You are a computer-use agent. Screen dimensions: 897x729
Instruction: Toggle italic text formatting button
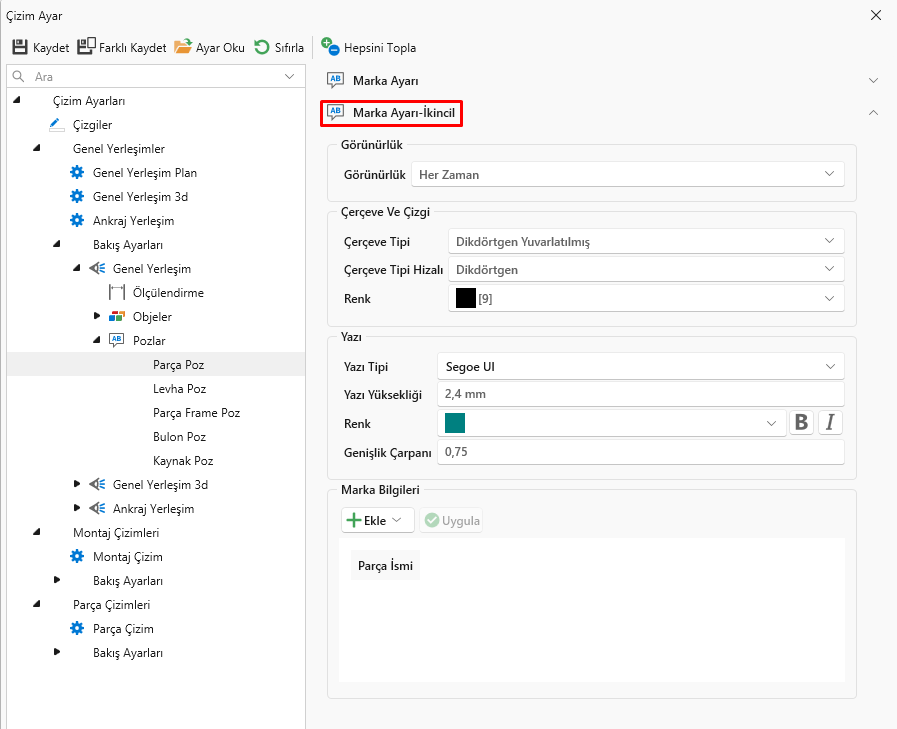click(x=830, y=423)
